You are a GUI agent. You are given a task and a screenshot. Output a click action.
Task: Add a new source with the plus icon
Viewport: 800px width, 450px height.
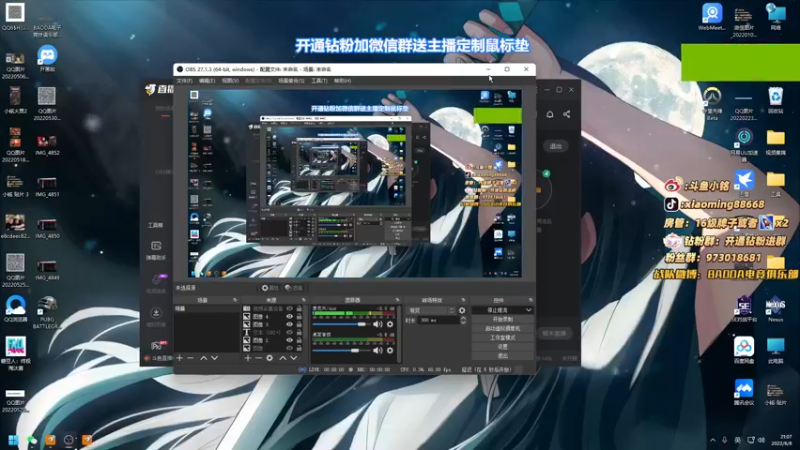pos(247,358)
